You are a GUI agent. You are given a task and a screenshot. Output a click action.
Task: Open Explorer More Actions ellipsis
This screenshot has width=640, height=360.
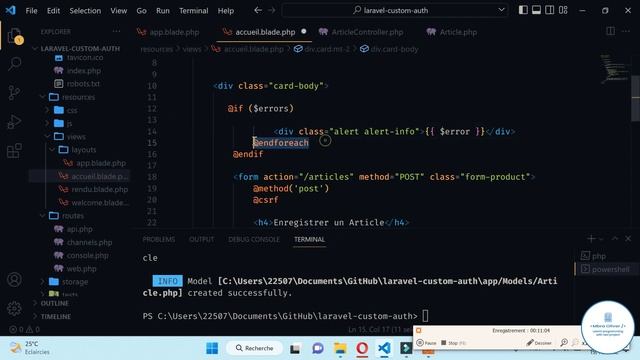pos(116,31)
